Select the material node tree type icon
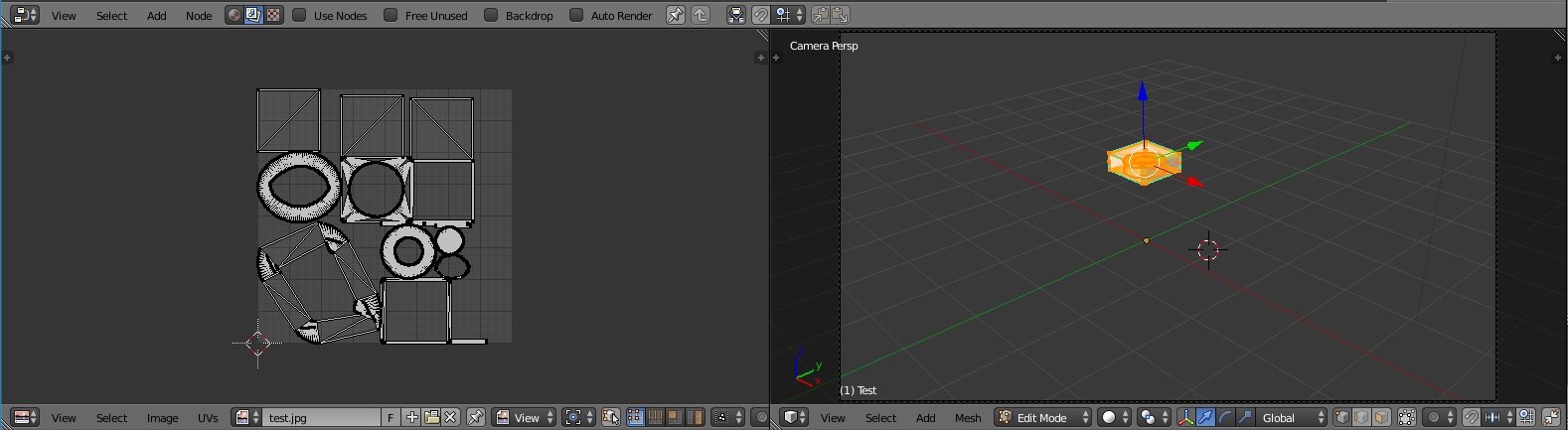1568x430 pixels. 234,15
